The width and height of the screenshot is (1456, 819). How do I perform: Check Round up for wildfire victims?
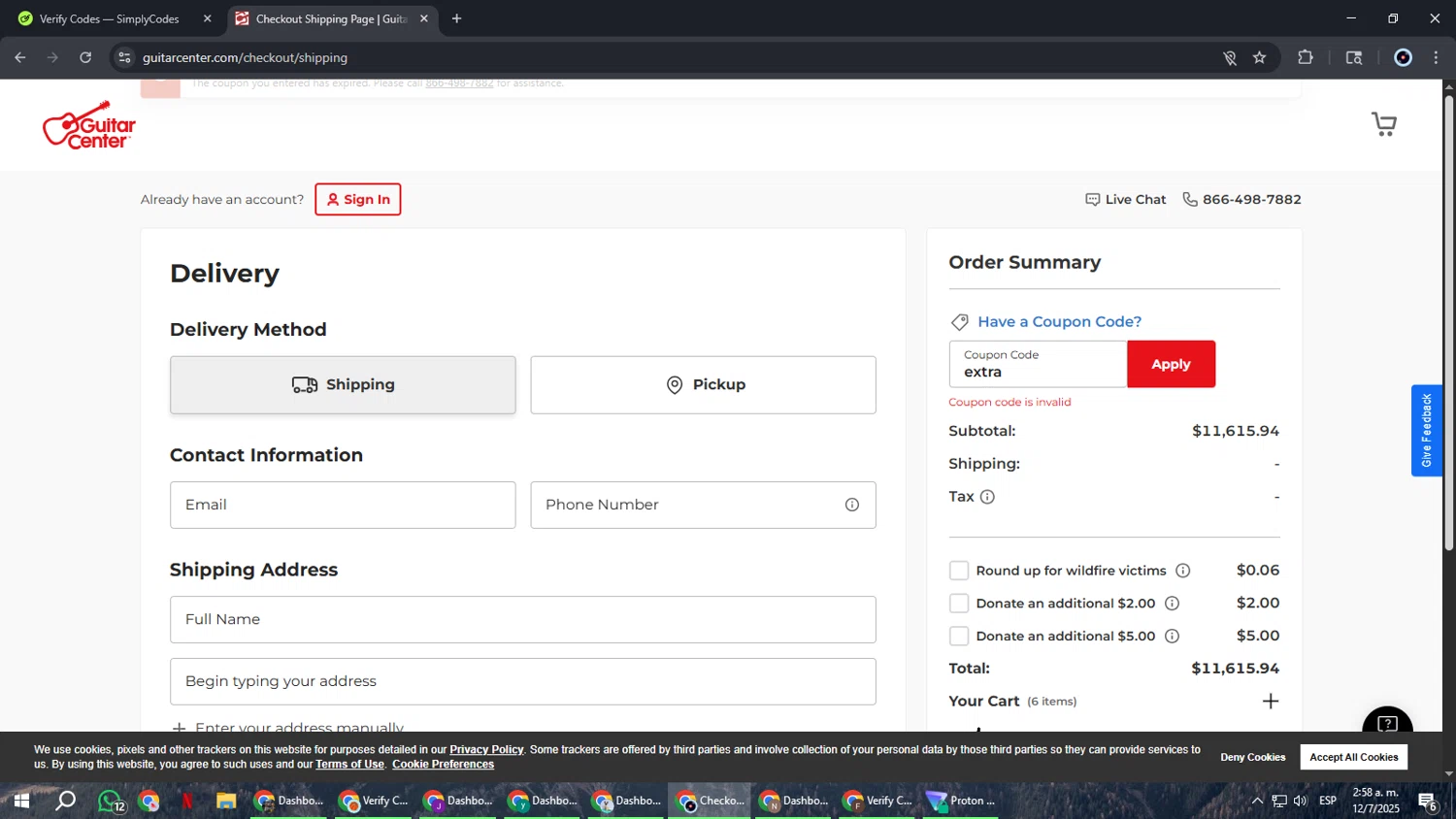(x=959, y=571)
